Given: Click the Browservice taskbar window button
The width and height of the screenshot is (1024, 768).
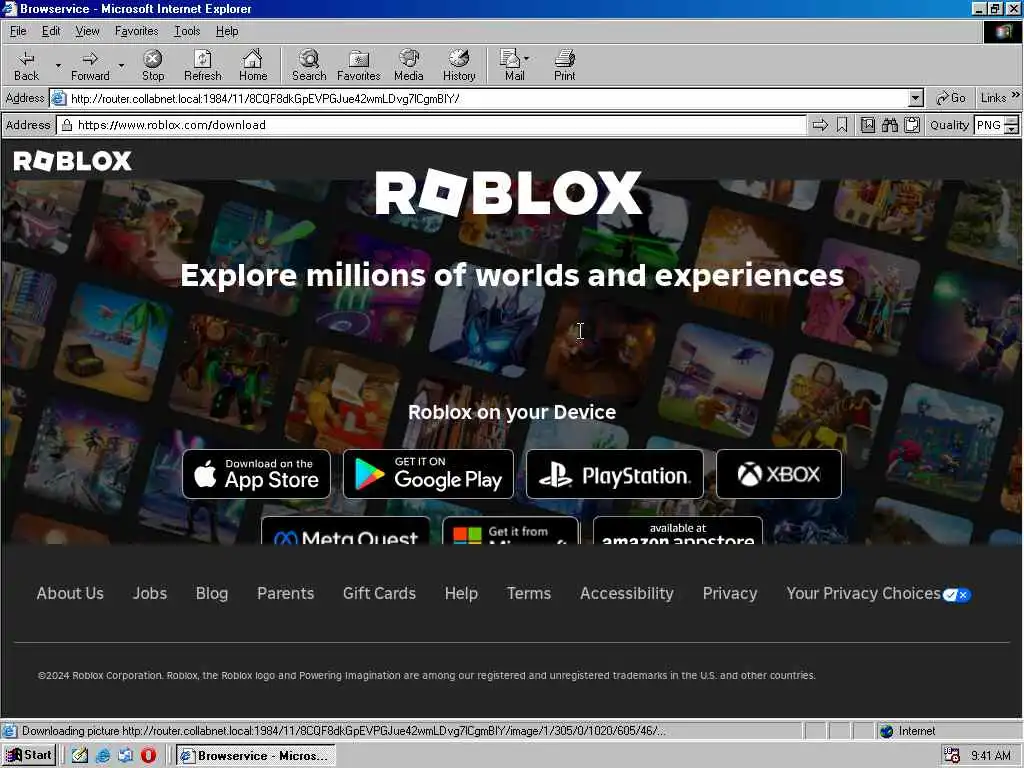Looking at the screenshot, I should click(255, 756).
